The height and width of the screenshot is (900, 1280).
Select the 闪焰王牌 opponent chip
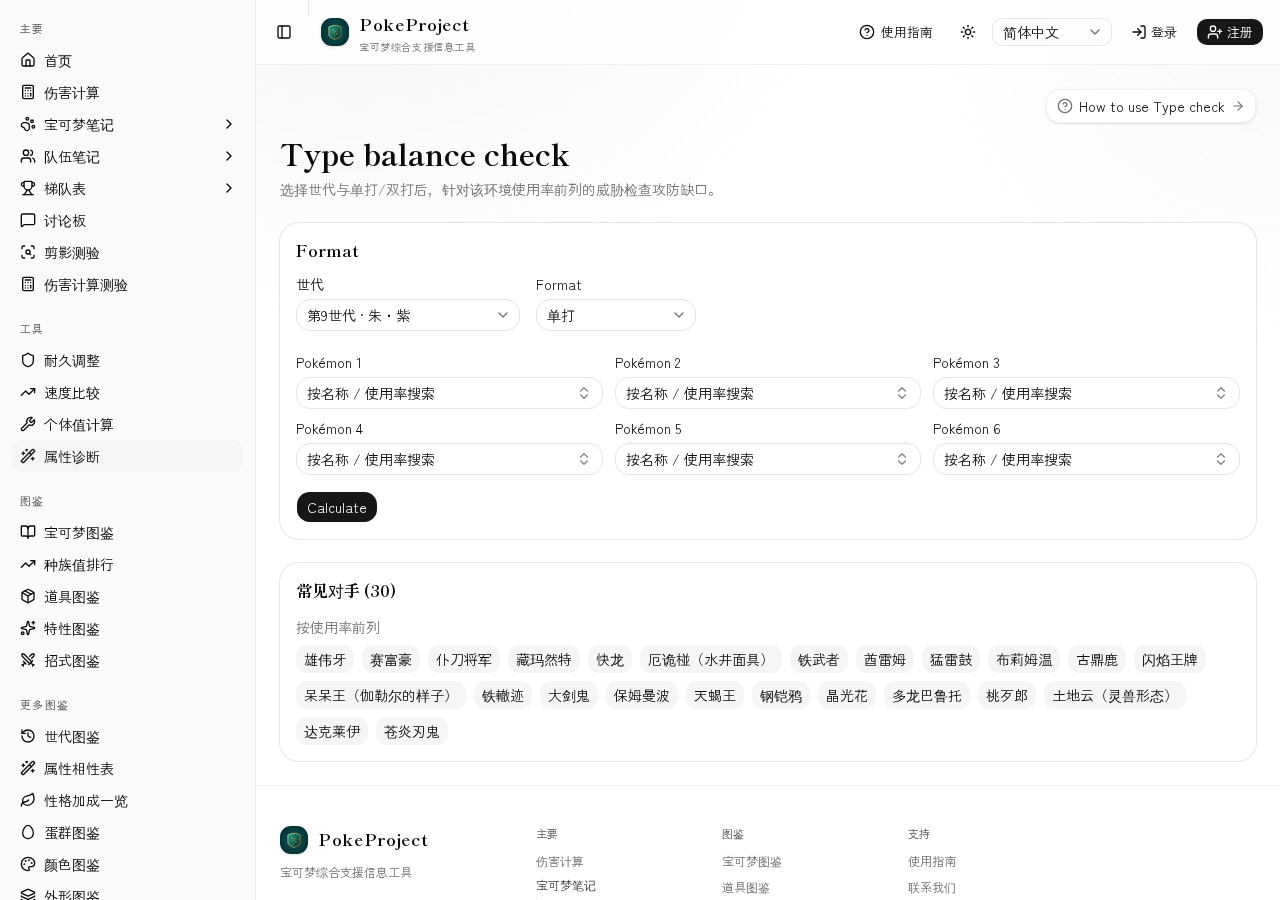[x=1170, y=659]
